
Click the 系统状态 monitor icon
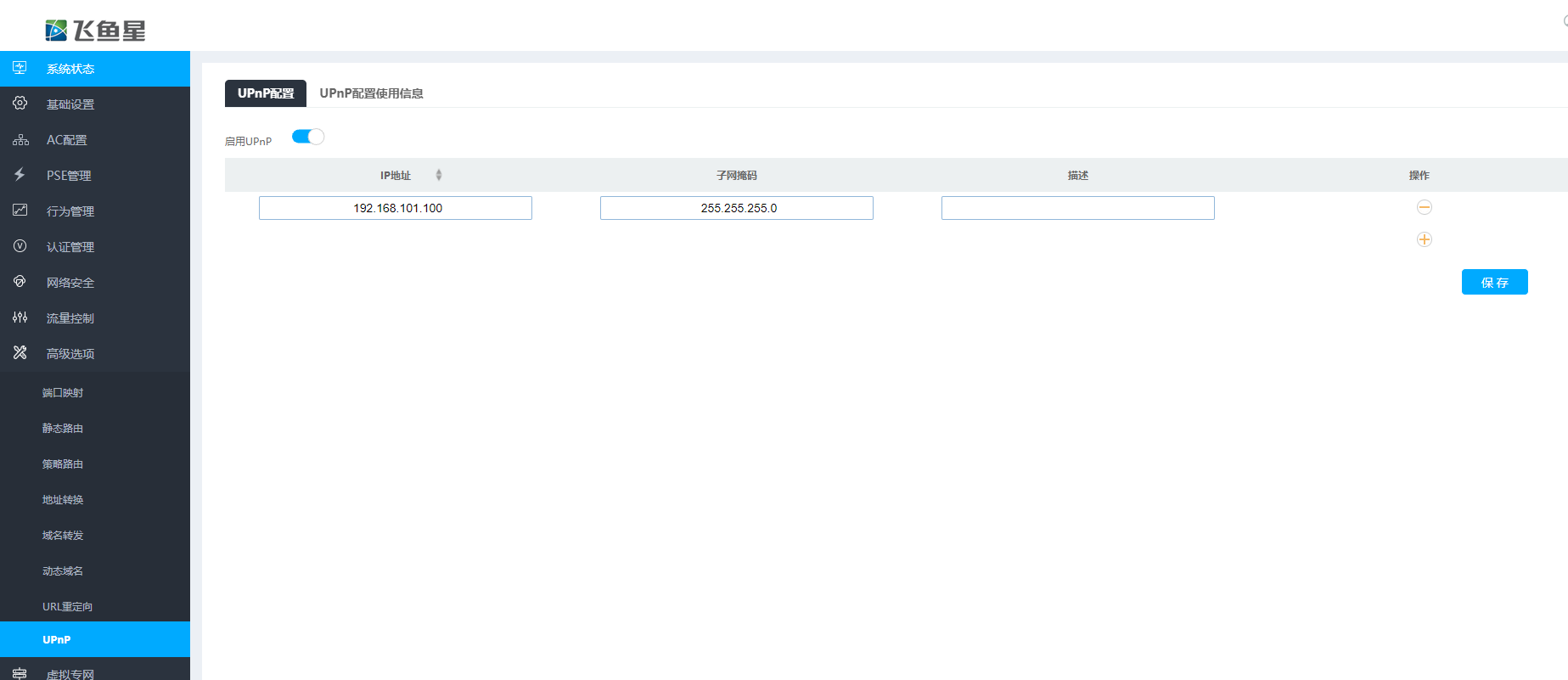coord(20,68)
